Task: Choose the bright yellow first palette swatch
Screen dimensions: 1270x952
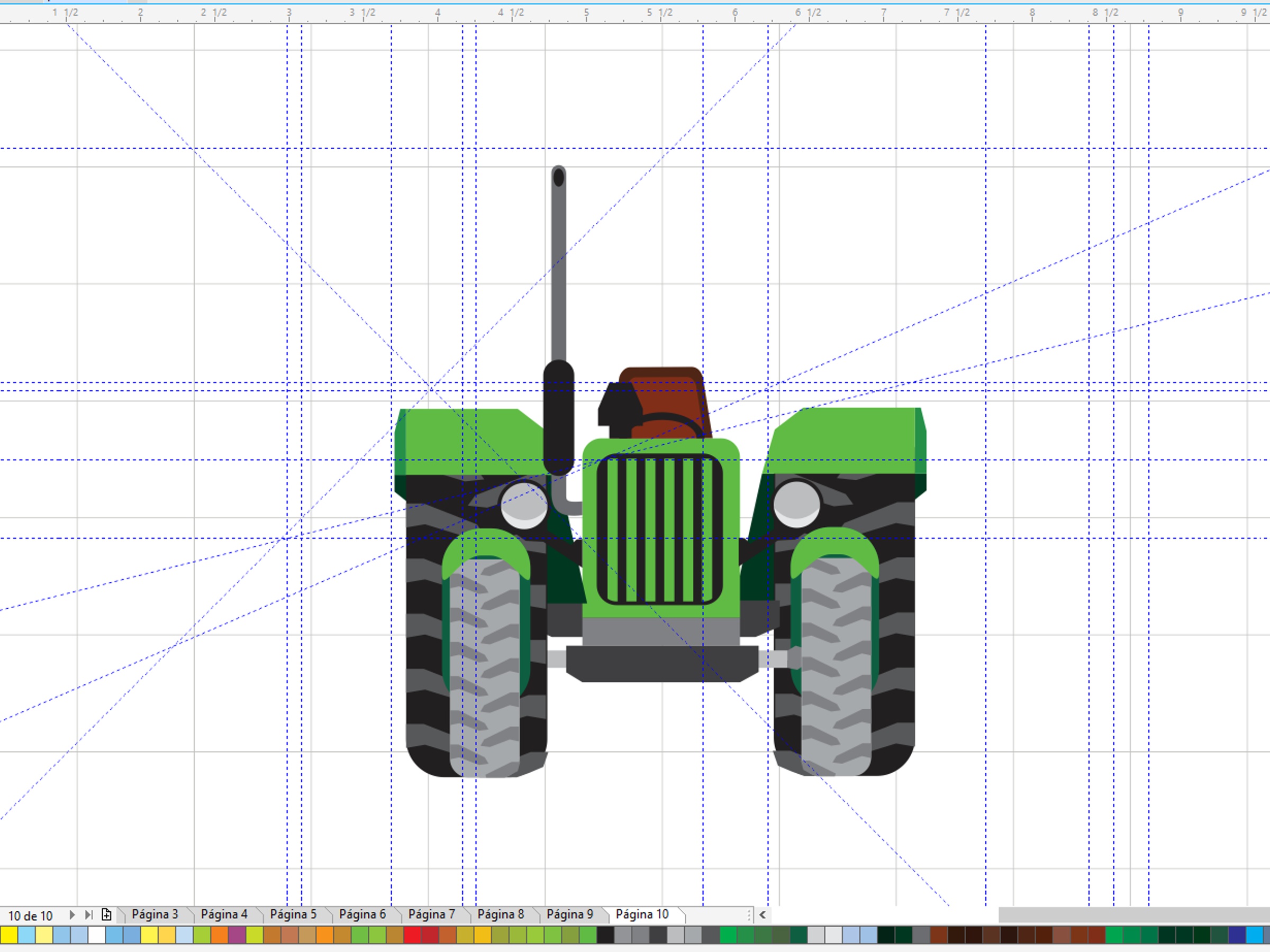Action: pos(9,935)
